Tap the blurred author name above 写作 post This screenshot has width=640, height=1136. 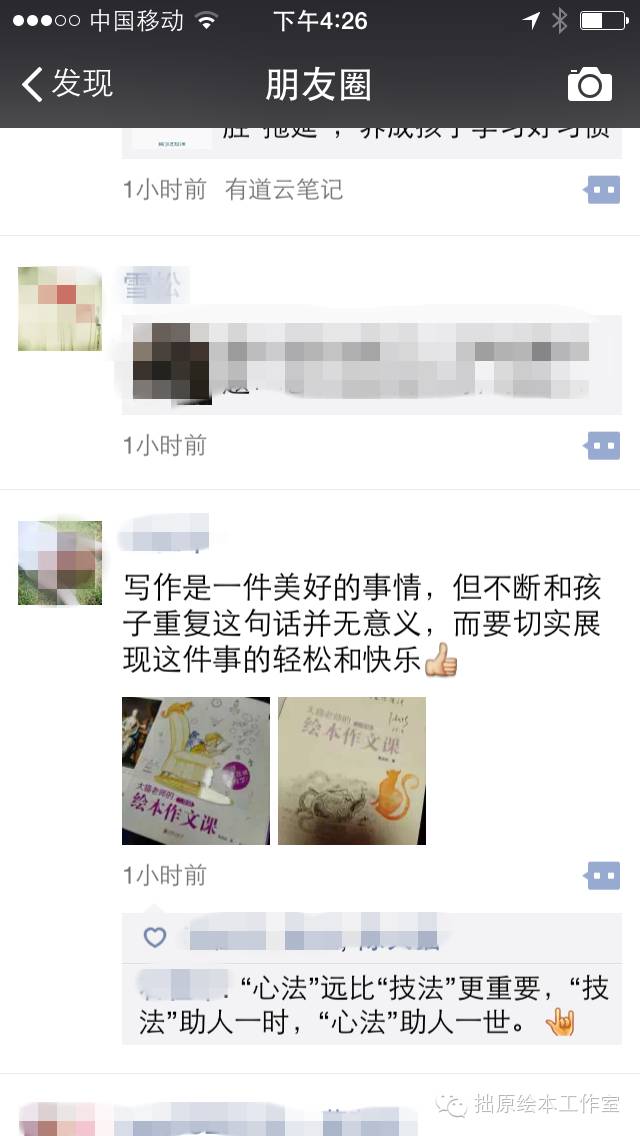[163, 532]
